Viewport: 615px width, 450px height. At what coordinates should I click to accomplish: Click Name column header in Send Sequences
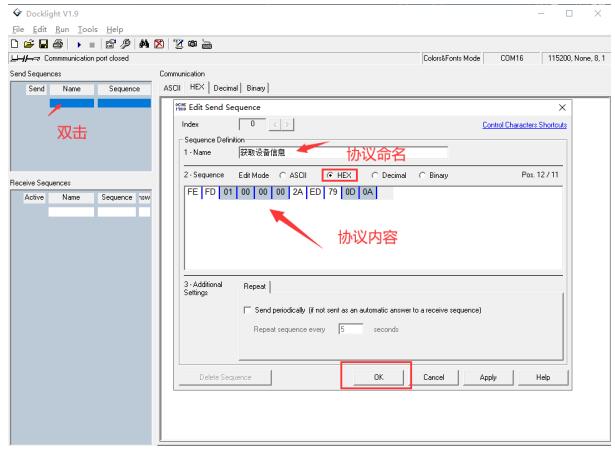coord(71,89)
